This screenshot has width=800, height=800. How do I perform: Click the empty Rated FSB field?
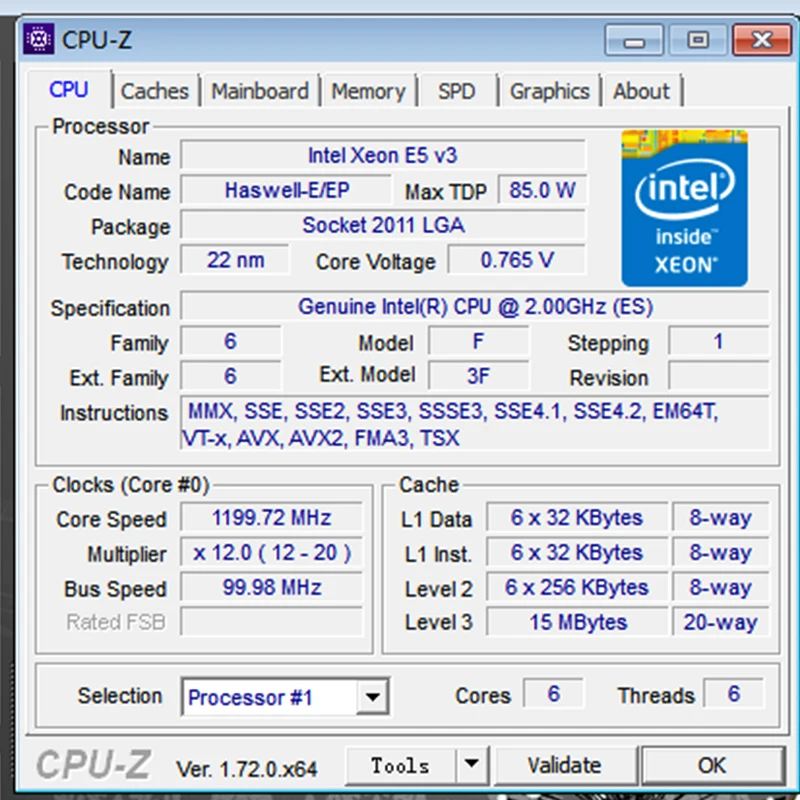pyautogui.click(x=271, y=622)
